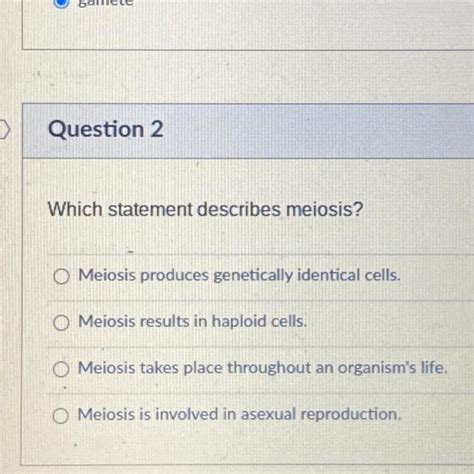Flag Question 2 using the flag icon
Screen dimensions: 474x474
point(5,129)
